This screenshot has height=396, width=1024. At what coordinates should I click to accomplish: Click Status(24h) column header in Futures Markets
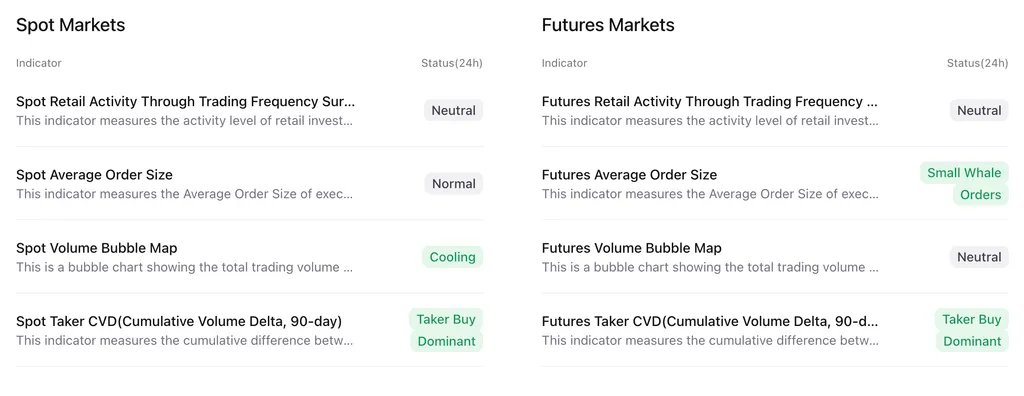[x=978, y=63]
